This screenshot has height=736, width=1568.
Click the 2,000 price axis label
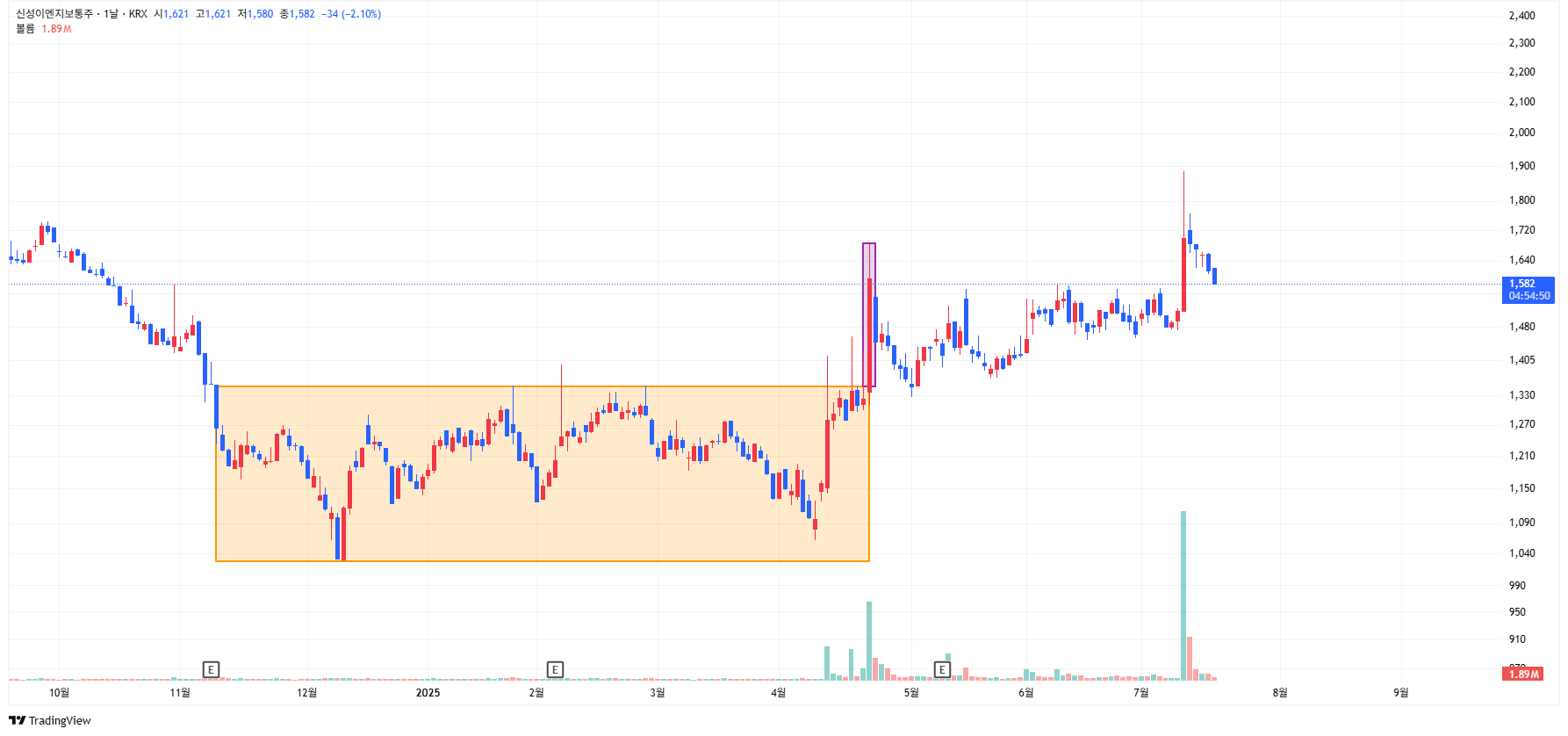[1522, 133]
